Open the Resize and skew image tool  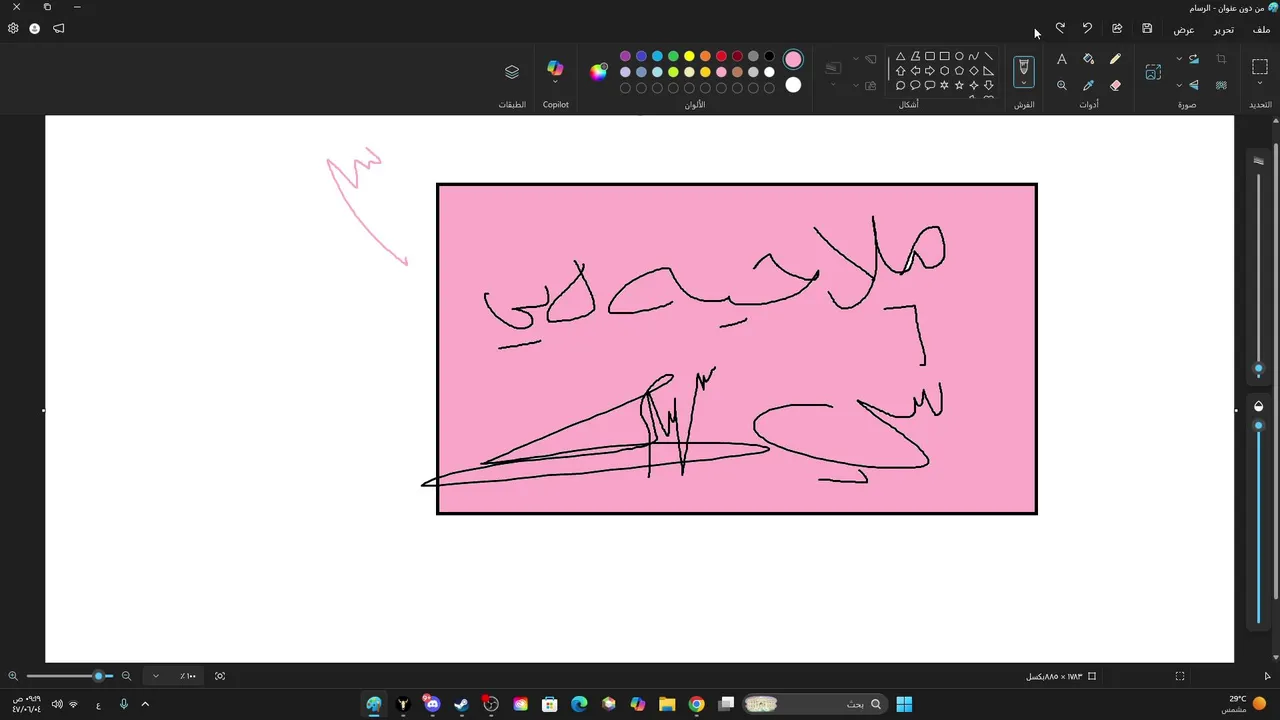click(1153, 72)
